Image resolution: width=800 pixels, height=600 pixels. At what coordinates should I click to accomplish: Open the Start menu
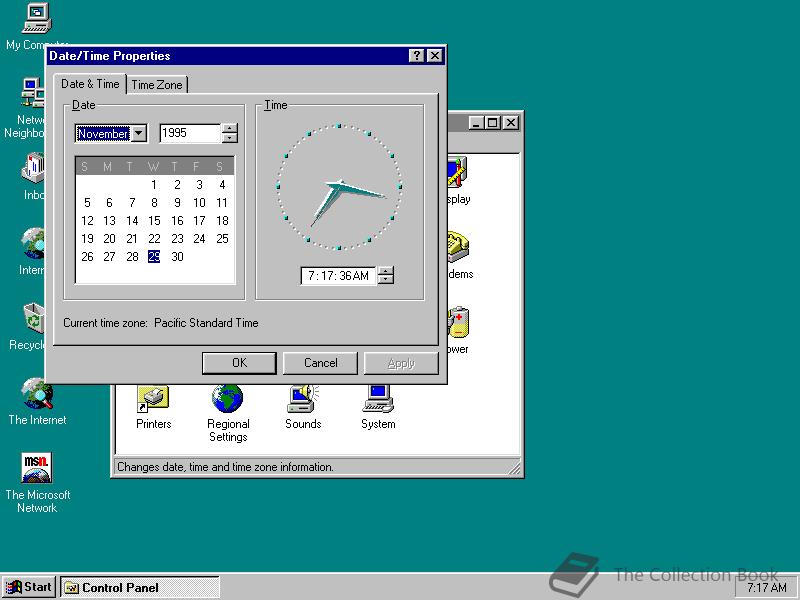pyautogui.click(x=29, y=587)
